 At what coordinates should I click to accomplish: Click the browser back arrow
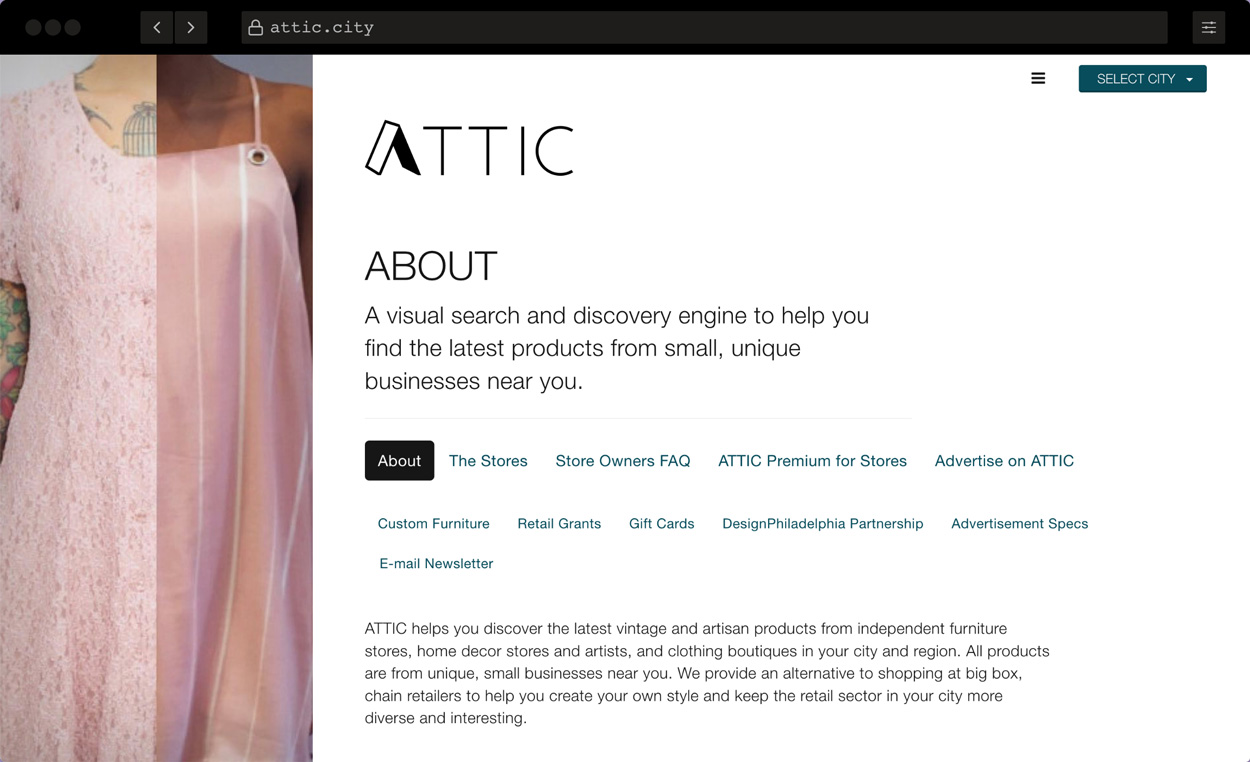tap(157, 27)
